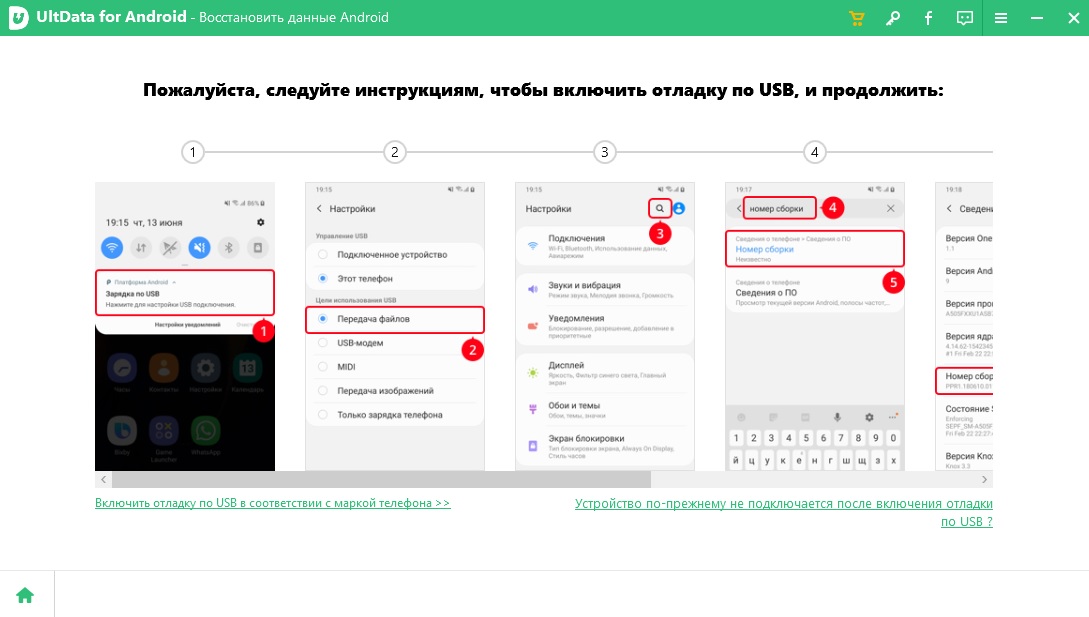Click the right arrow of horizontal scrollbar

click(984, 479)
